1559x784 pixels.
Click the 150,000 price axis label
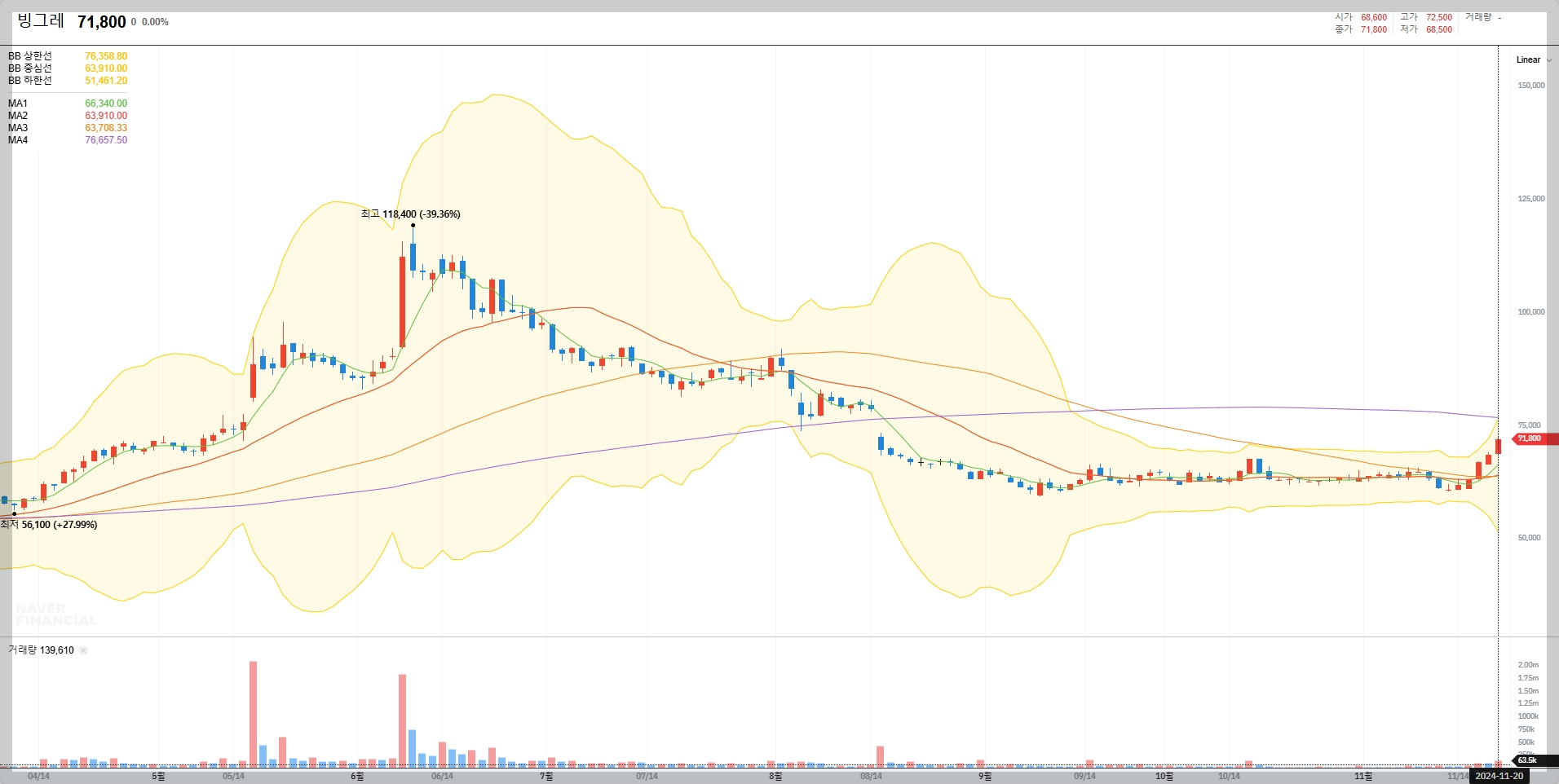click(x=1531, y=86)
